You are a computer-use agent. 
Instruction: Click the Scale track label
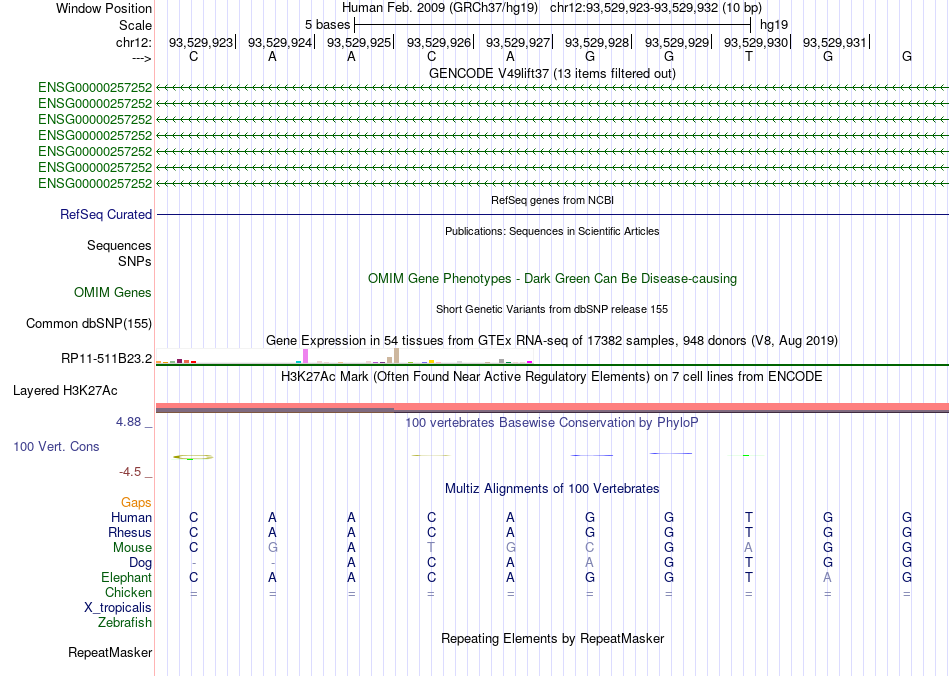tap(135, 25)
